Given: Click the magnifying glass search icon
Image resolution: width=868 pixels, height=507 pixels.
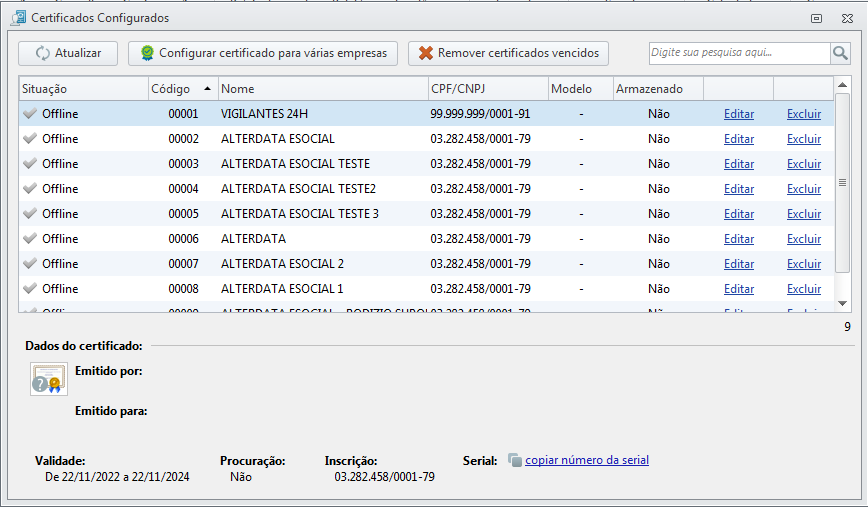Looking at the screenshot, I should pos(840,53).
